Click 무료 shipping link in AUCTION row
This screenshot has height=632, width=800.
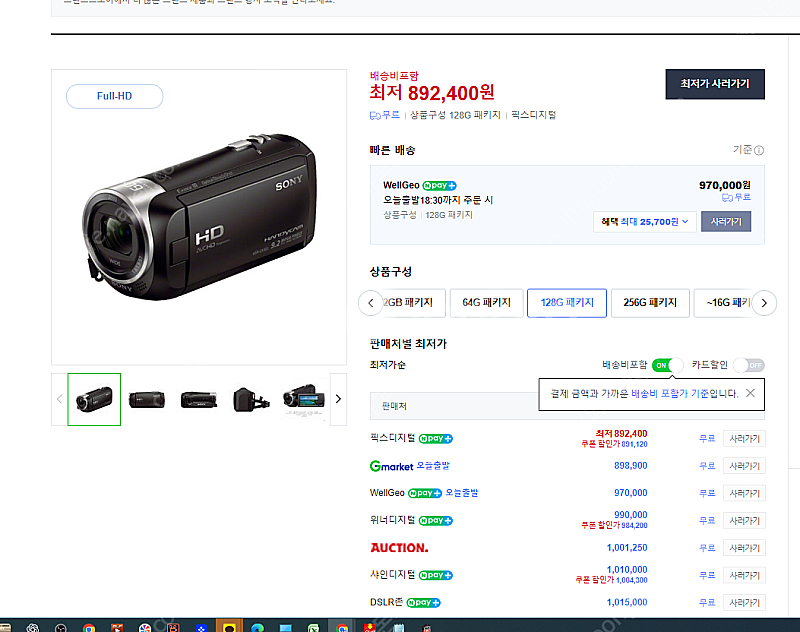pos(707,548)
